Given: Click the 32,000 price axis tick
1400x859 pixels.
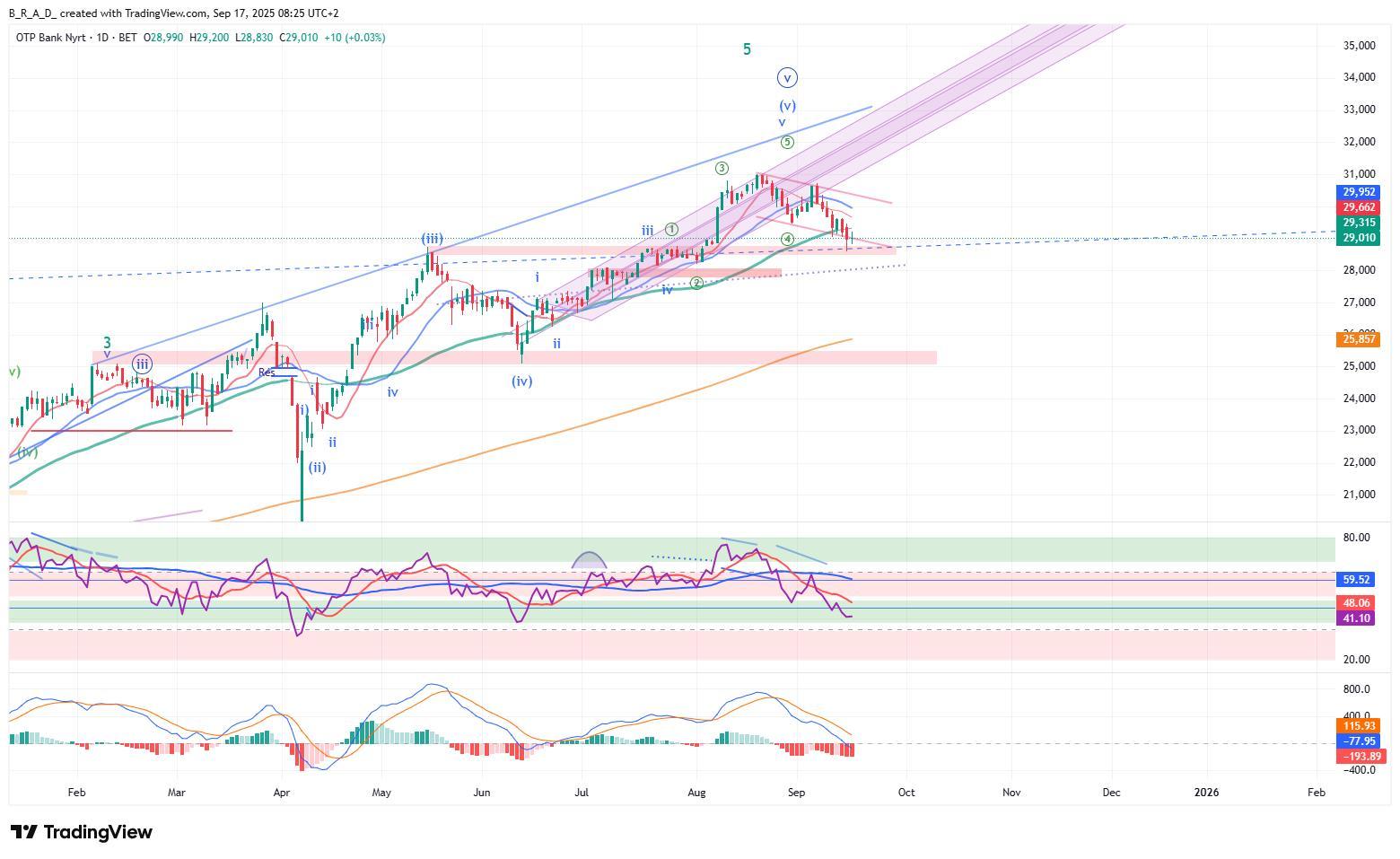Looking at the screenshot, I should (1359, 142).
